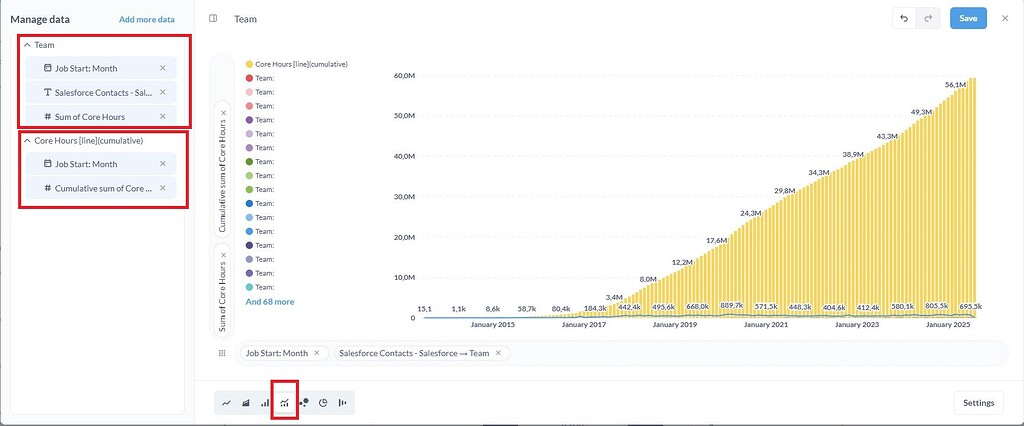Click the Save button
The image size is (1024, 426).
tap(968, 19)
